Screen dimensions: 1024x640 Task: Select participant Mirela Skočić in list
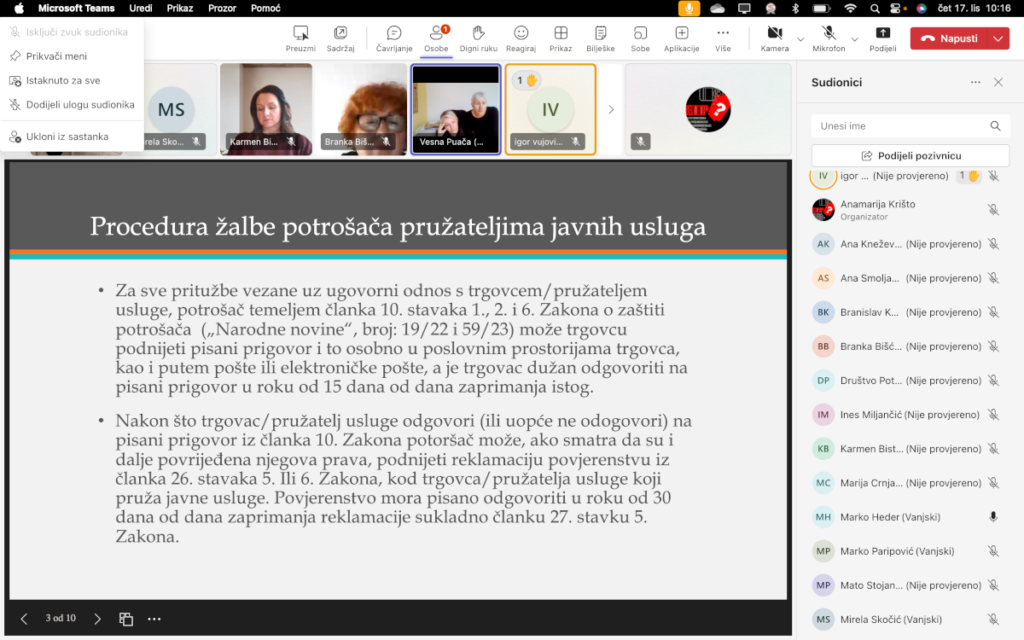click(908, 619)
